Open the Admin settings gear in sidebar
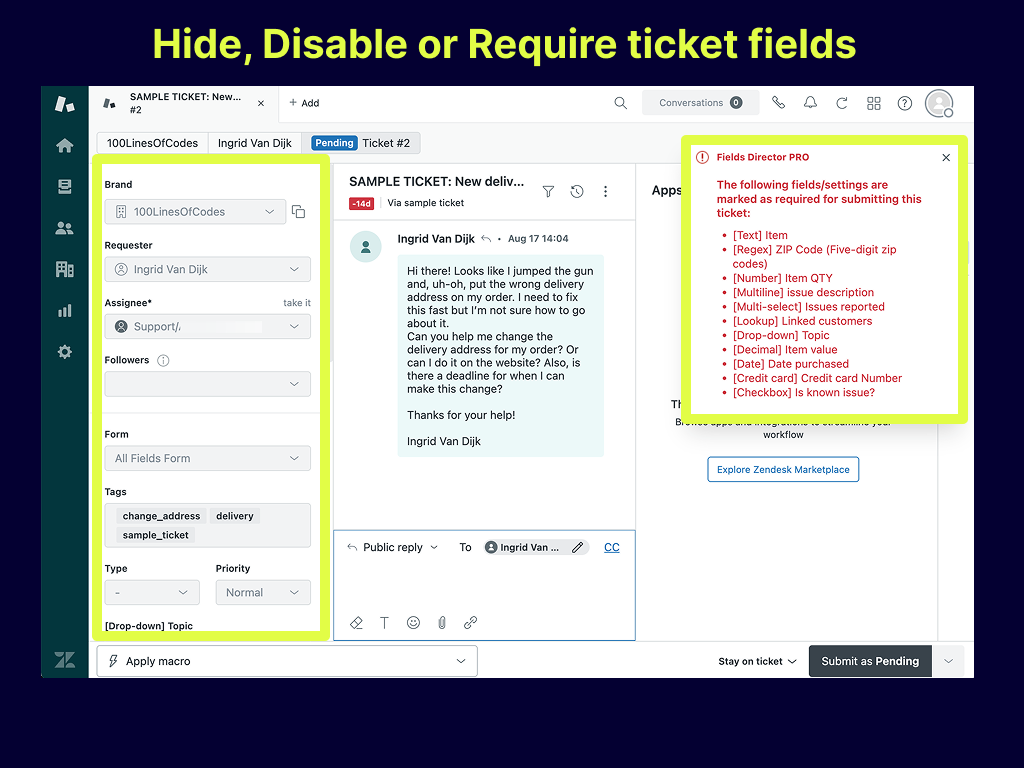This screenshot has height=768, width=1024. click(x=64, y=351)
